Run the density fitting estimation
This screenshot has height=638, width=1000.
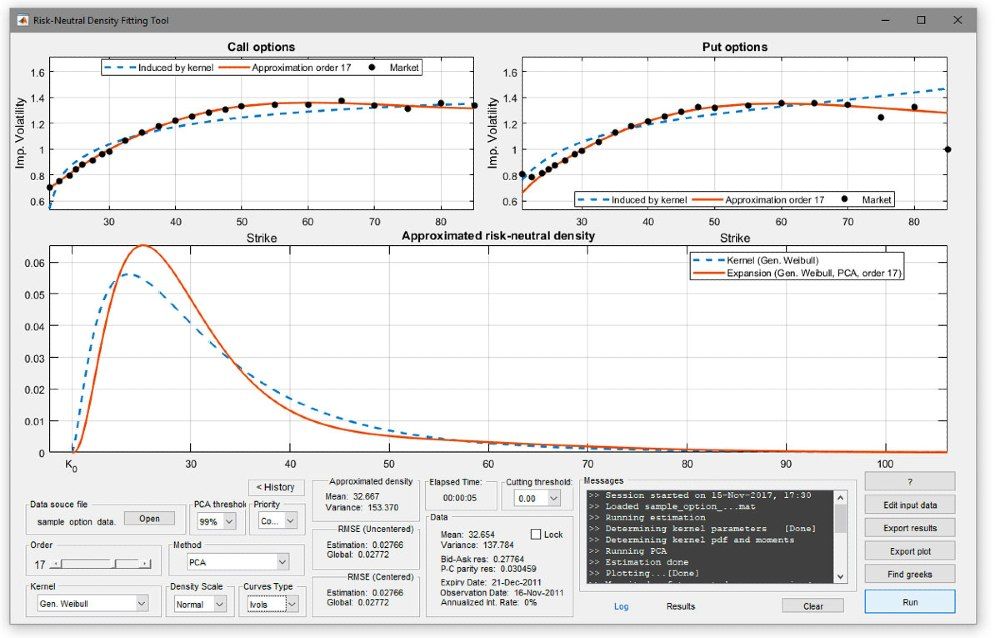[x=909, y=601]
